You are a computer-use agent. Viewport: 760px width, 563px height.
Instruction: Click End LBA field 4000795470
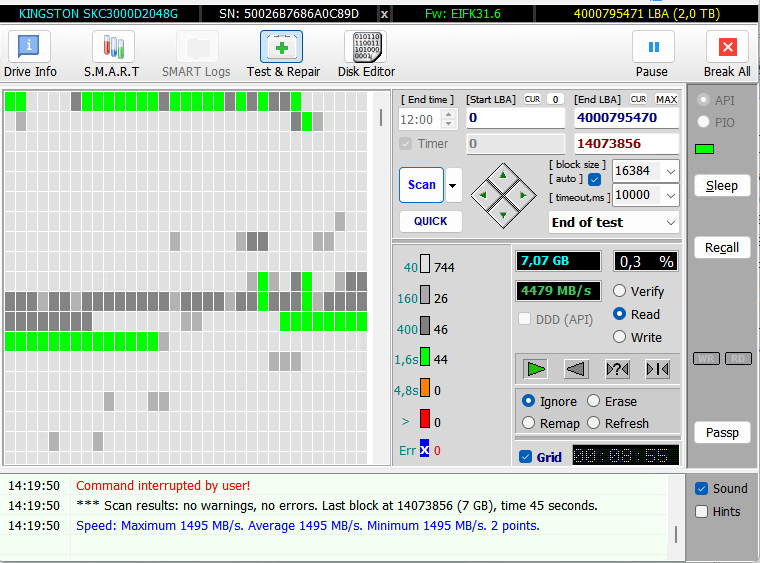tap(626, 118)
